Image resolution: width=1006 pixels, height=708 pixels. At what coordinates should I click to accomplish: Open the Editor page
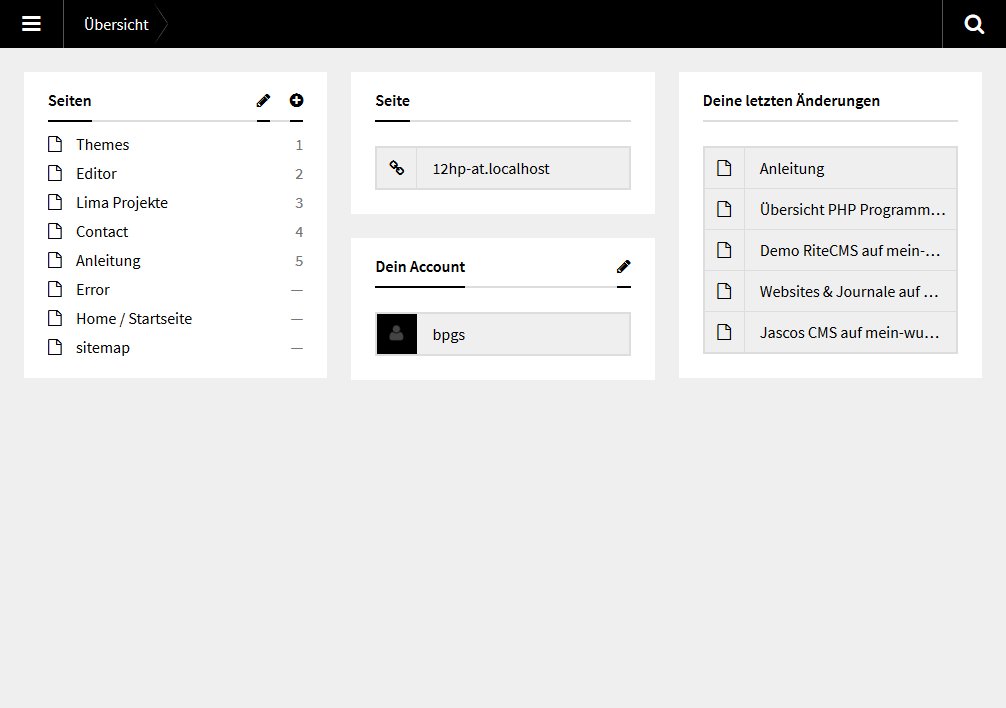click(x=96, y=174)
